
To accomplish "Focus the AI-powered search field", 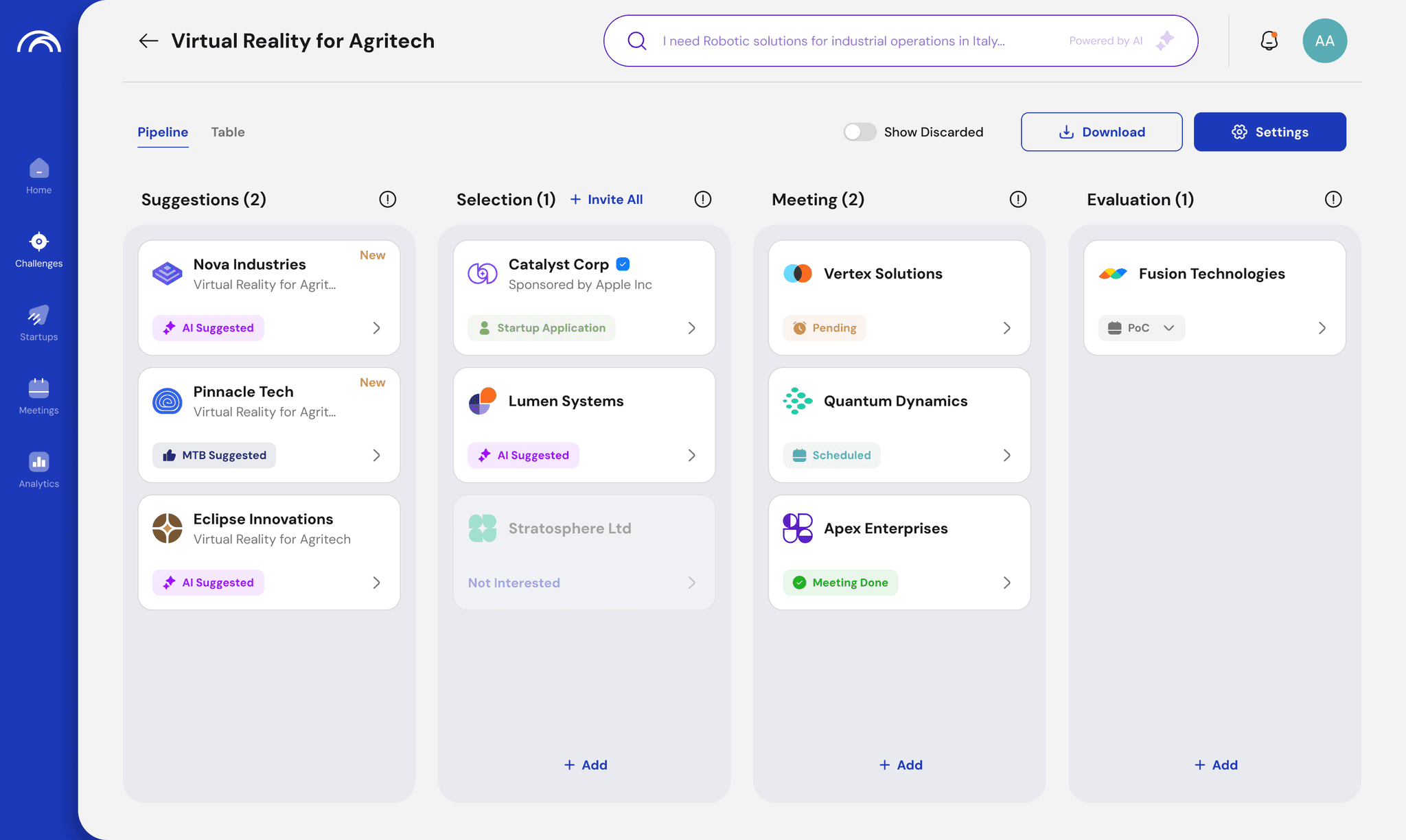I will click(851, 41).
